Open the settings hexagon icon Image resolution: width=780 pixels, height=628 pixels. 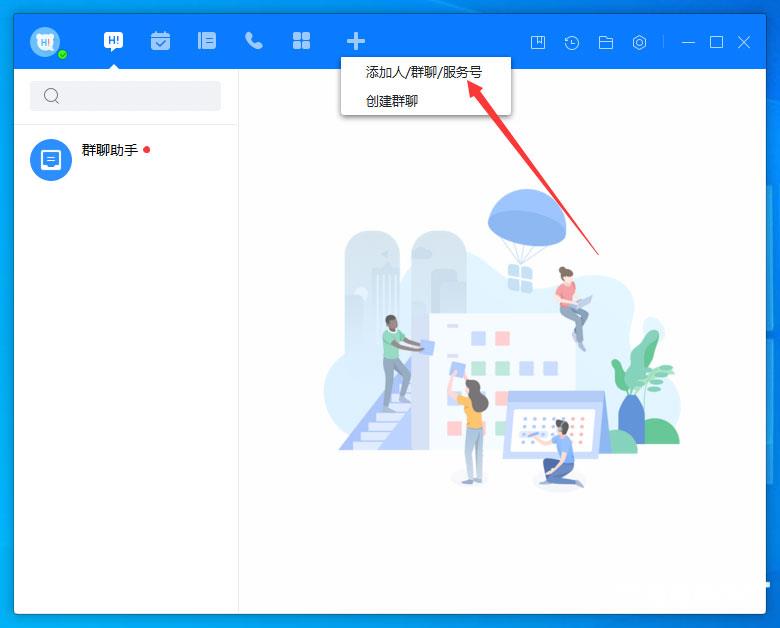tap(639, 42)
